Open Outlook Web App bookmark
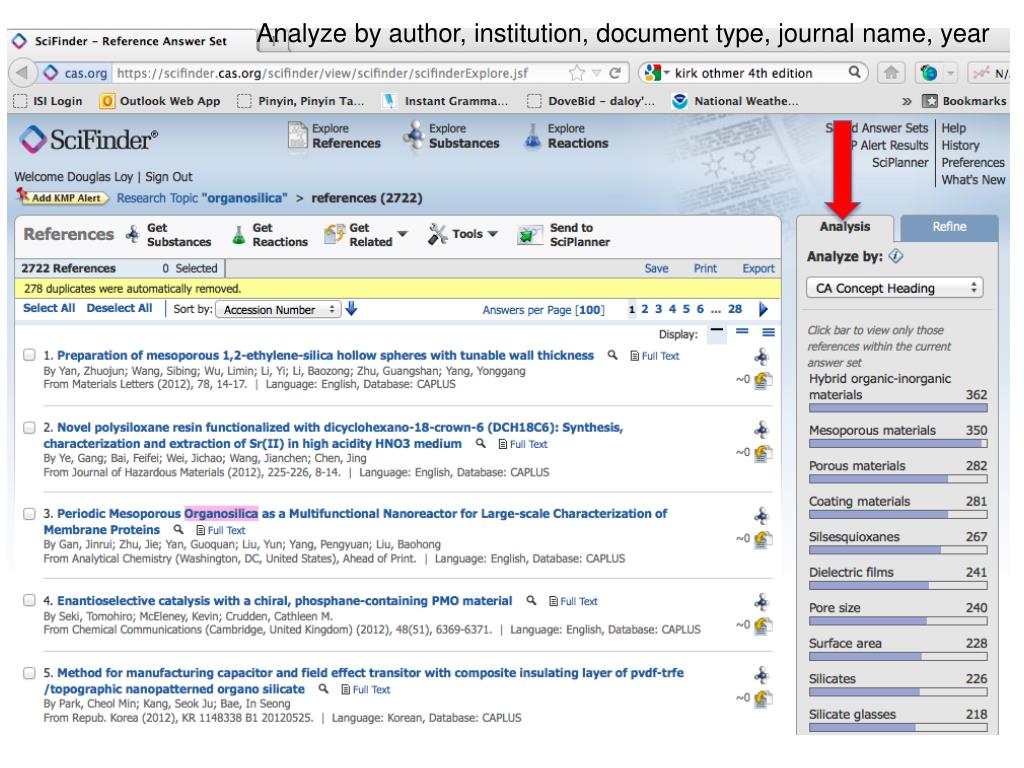Screen dimensions: 1024x768 point(161,101)
